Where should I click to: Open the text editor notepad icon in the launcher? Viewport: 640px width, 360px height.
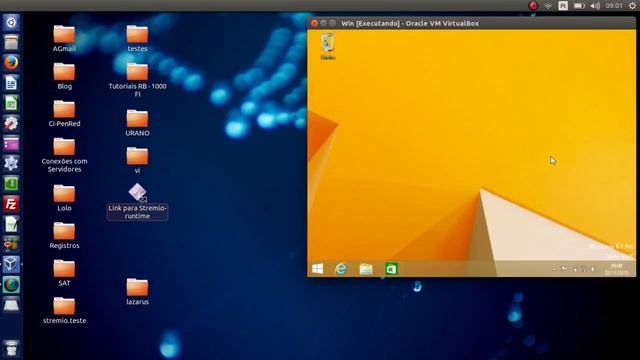(11, 224)
